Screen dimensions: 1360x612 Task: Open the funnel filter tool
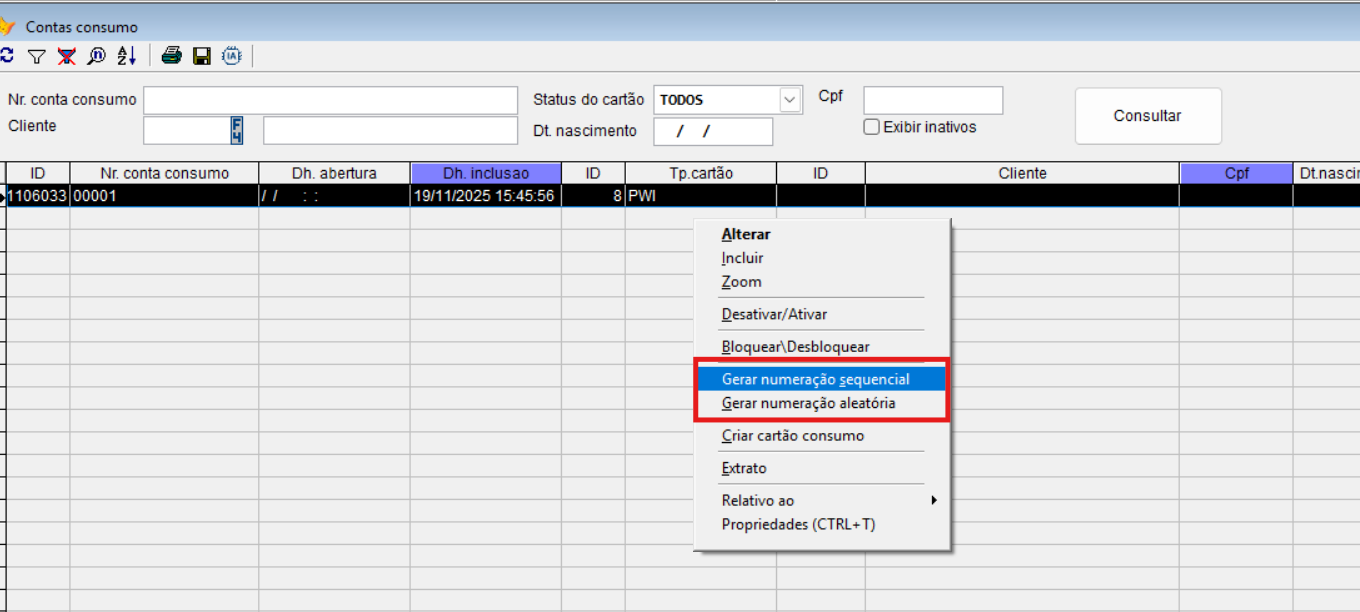pyautogui.click(x=36, y=56)
